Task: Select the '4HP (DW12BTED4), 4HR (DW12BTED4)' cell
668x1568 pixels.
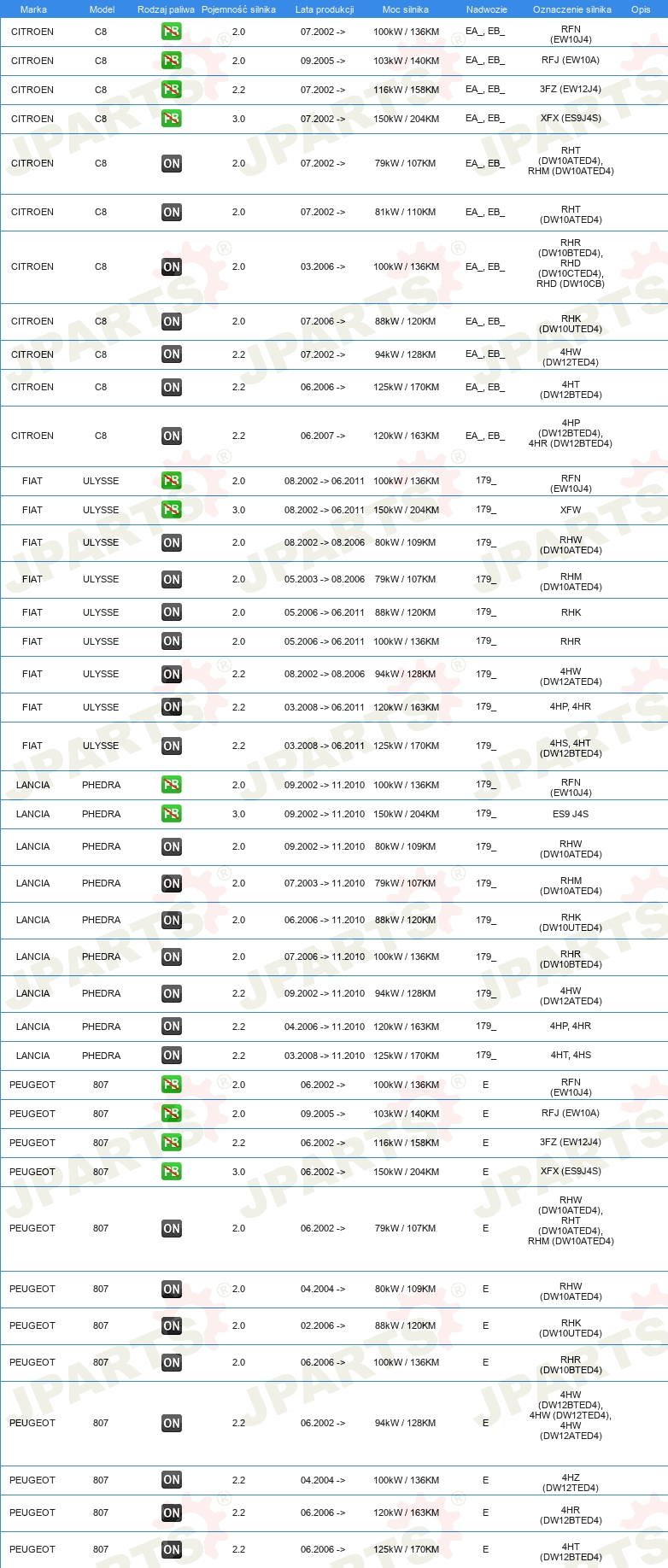Action: coord(571,434)
